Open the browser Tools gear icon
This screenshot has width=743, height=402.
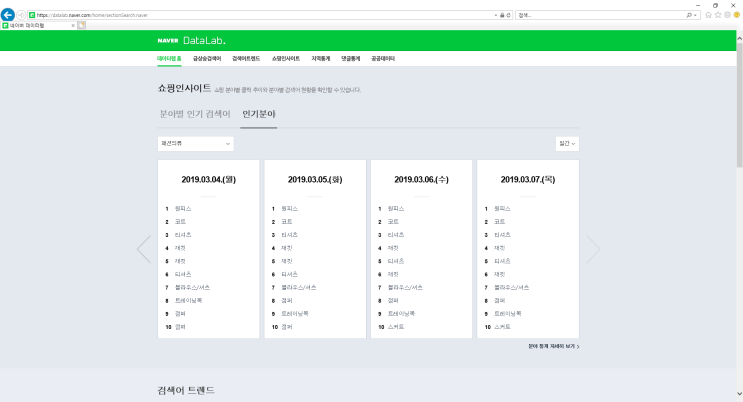pyautogui.click(x=727, y=15)
